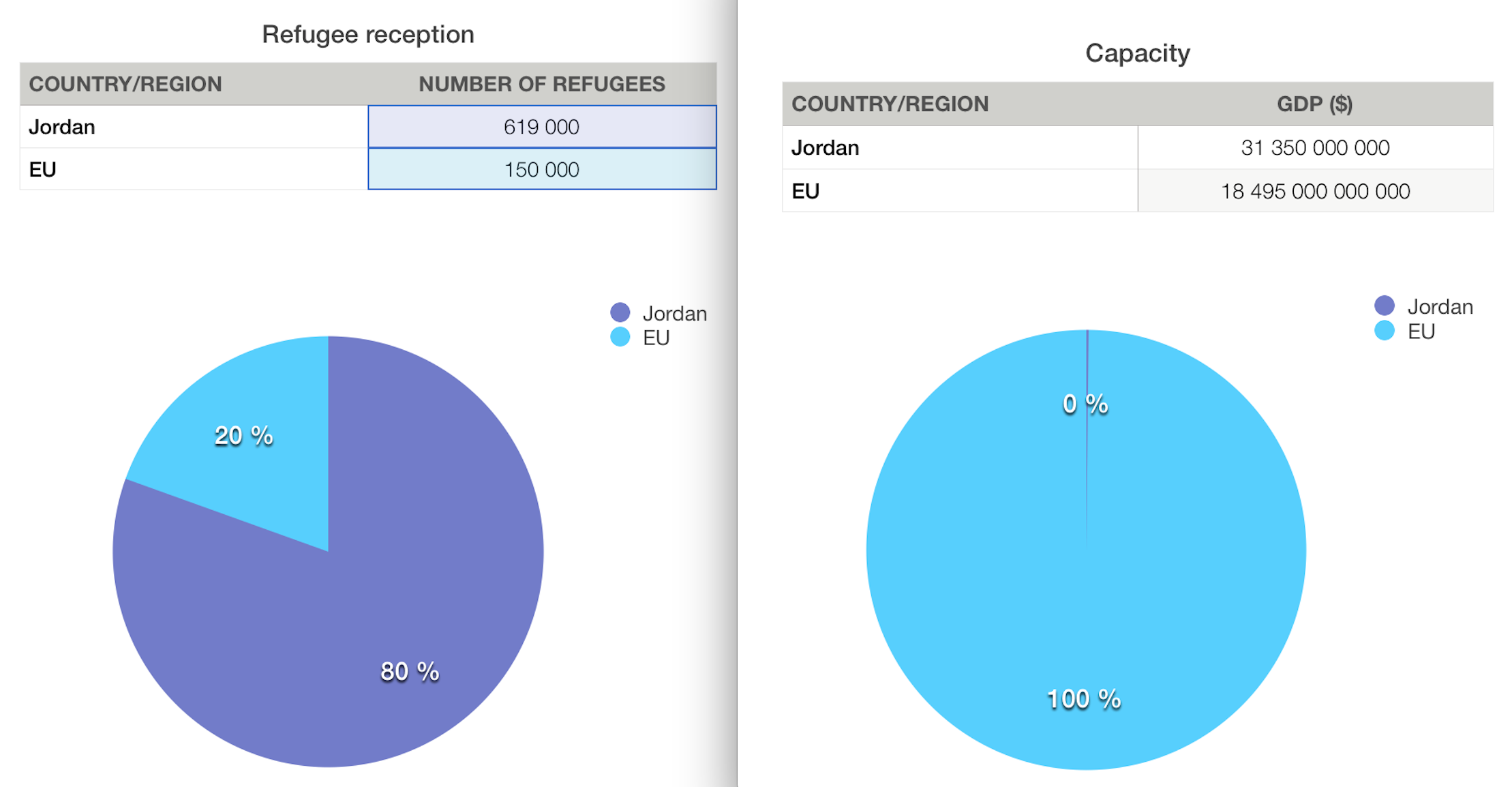Click the 0 % label in Capacity pie chart
The image size is (1512, 787).
coord(1085,404)
